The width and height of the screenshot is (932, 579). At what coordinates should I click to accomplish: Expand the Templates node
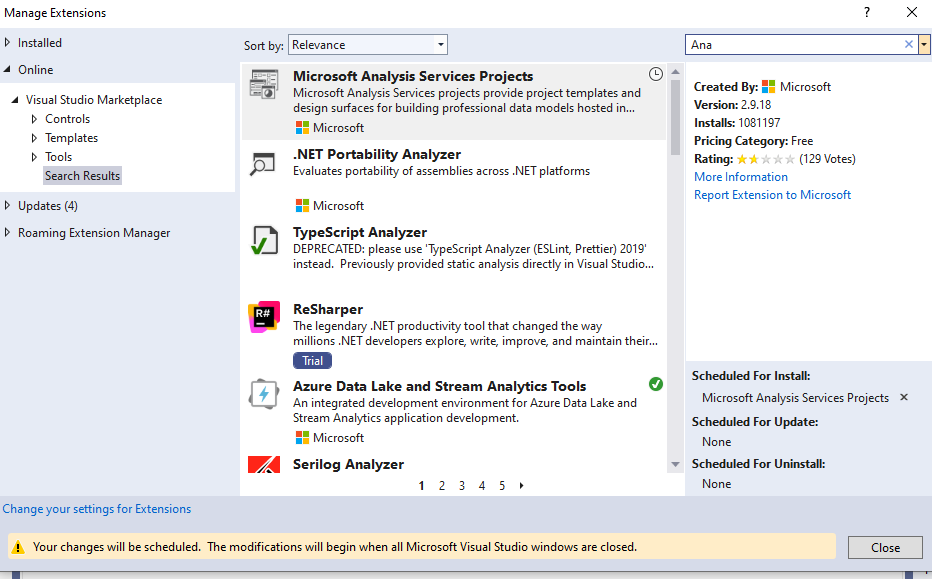34,138
